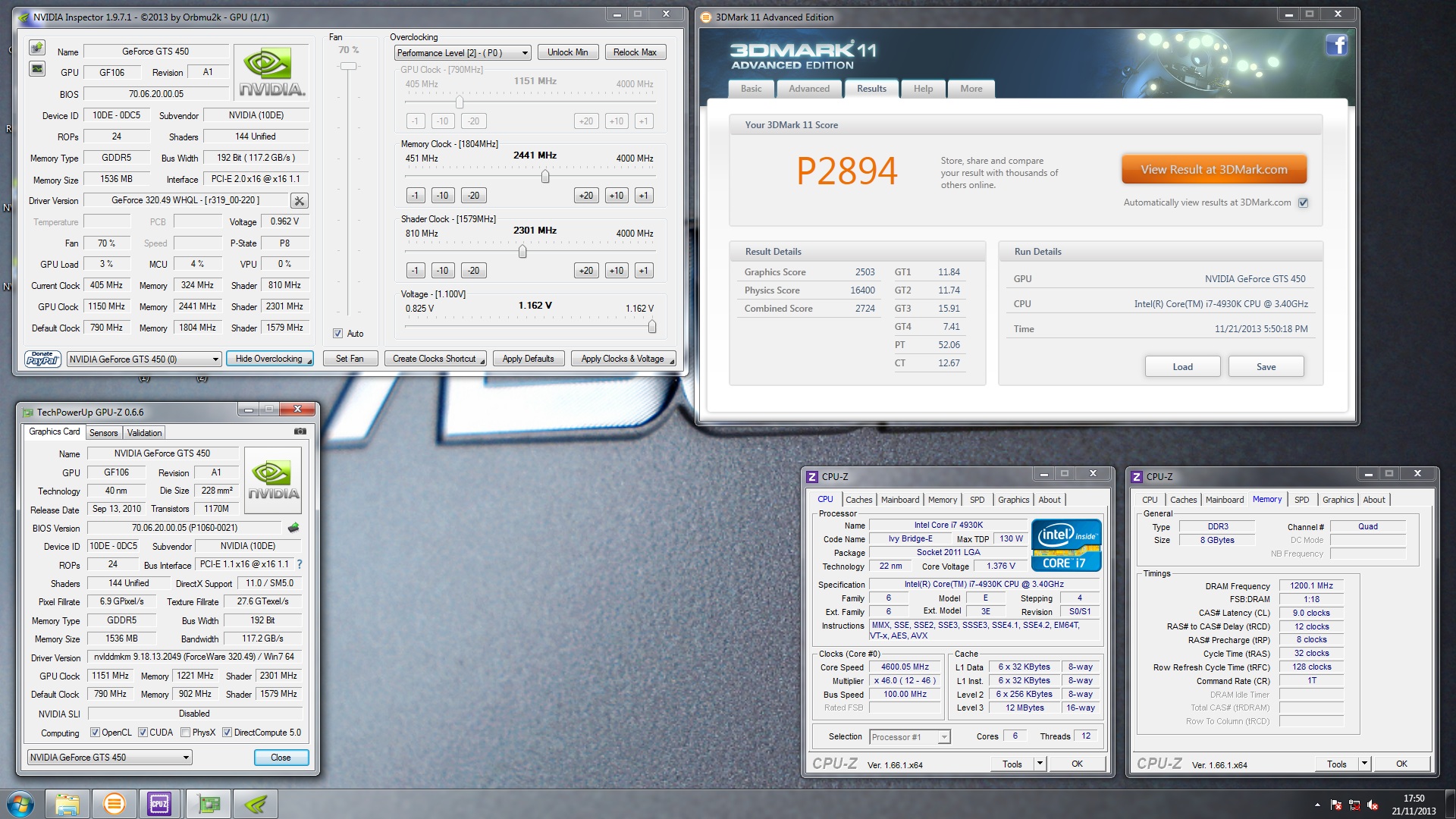The height and width of the screenshot is (819, 1456).
Task: Click the BIOS save icon in GPU-Z
Action: coord(293,528)
